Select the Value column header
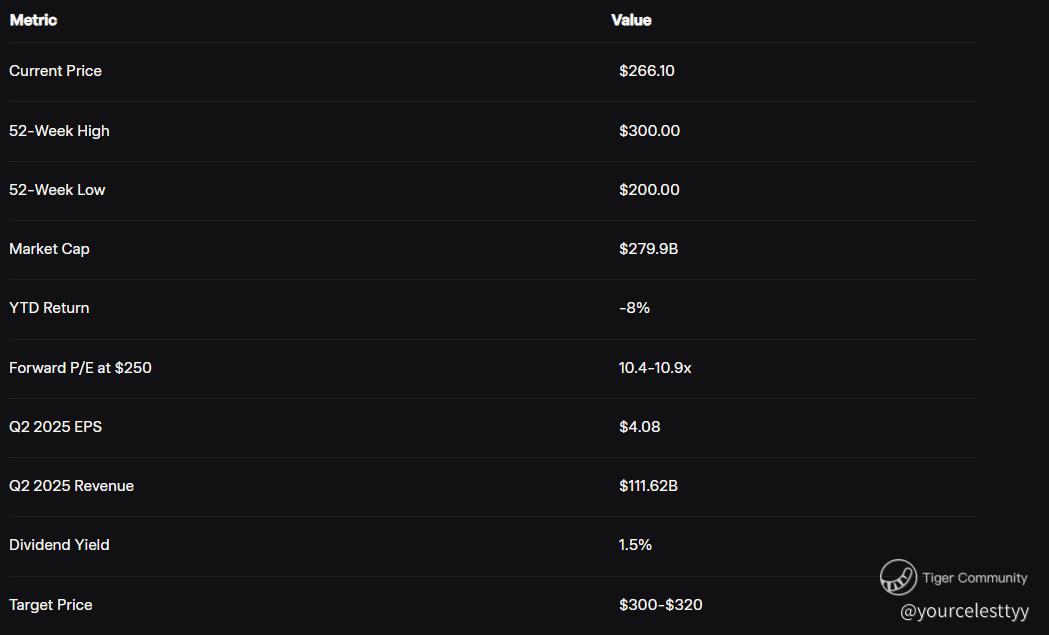The image size is (1049, 635). pyautogui.click(x=631, y=20)
